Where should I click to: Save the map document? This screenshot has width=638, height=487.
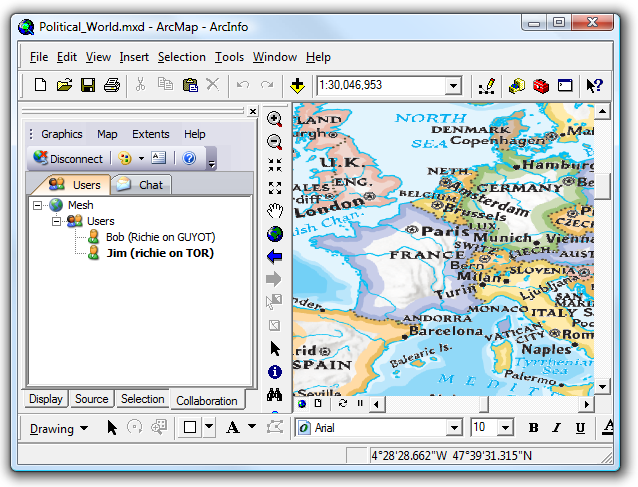click(88, 86)
